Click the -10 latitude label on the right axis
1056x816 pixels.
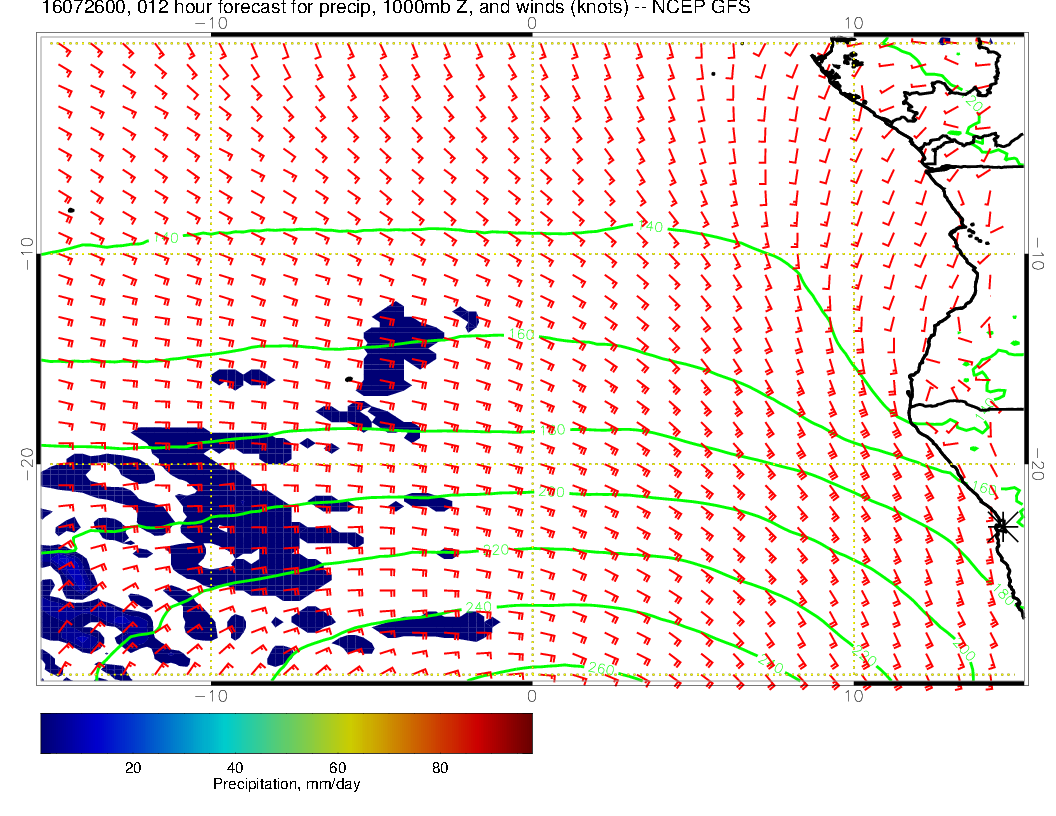point(1039,253)
